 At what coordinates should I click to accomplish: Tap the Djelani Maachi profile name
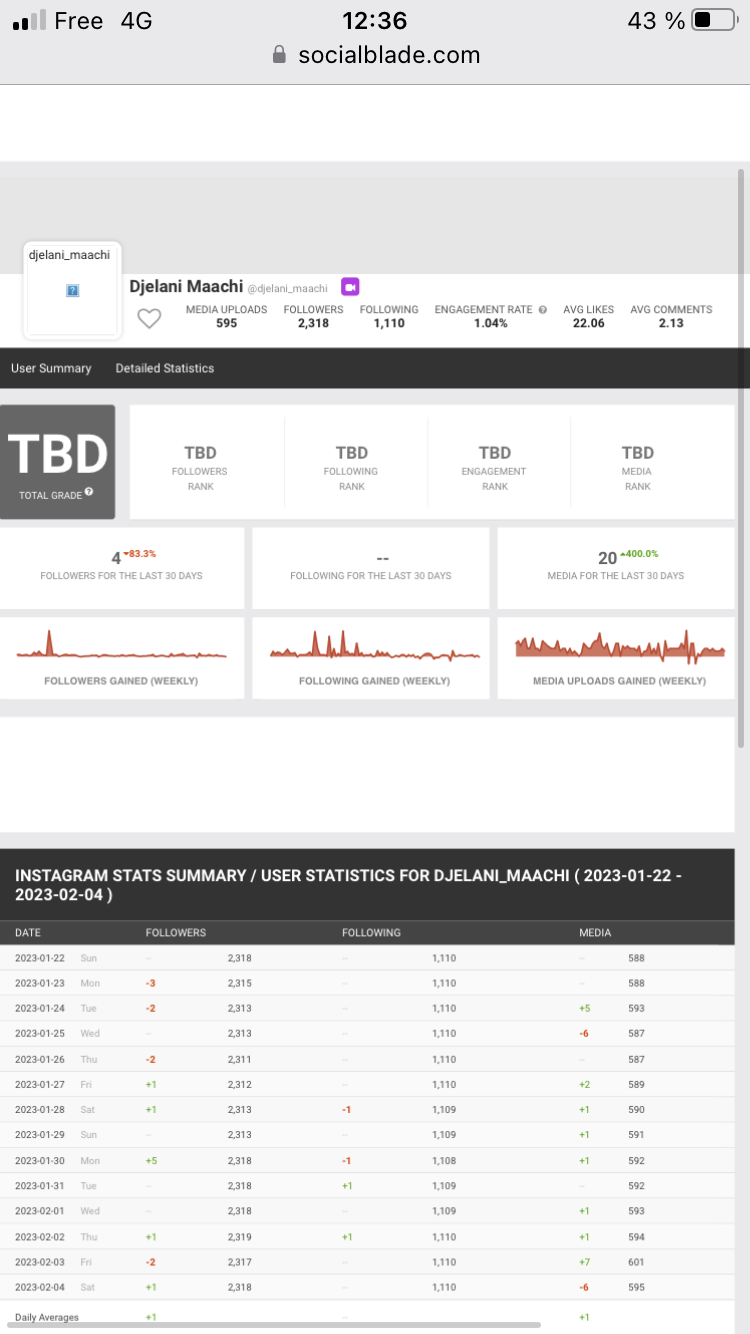[186, 286]
